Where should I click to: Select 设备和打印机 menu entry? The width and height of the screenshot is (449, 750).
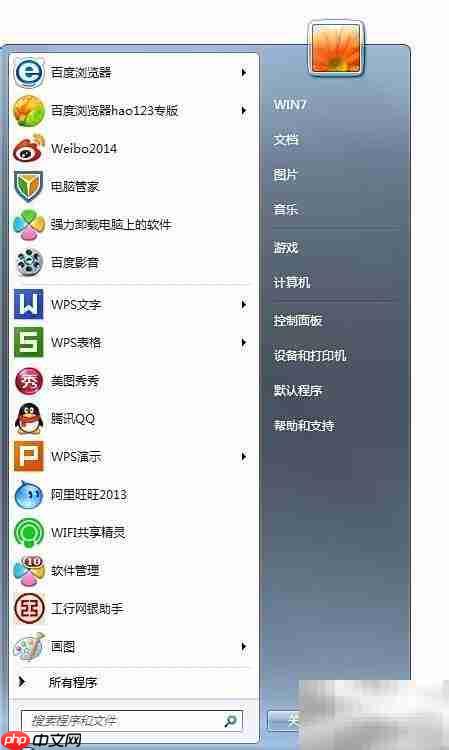(310, 355)
